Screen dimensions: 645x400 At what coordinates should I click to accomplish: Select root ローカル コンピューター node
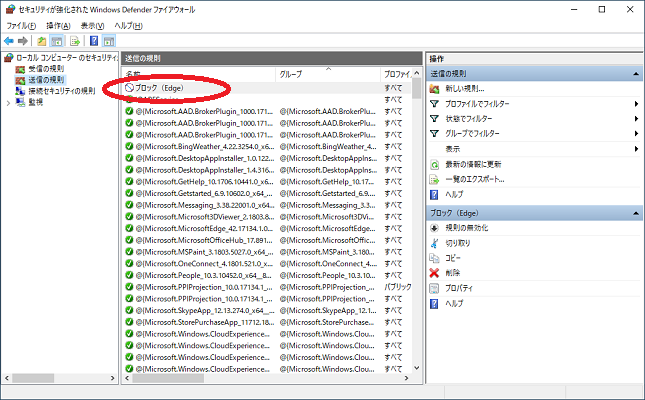coord(67,58)
